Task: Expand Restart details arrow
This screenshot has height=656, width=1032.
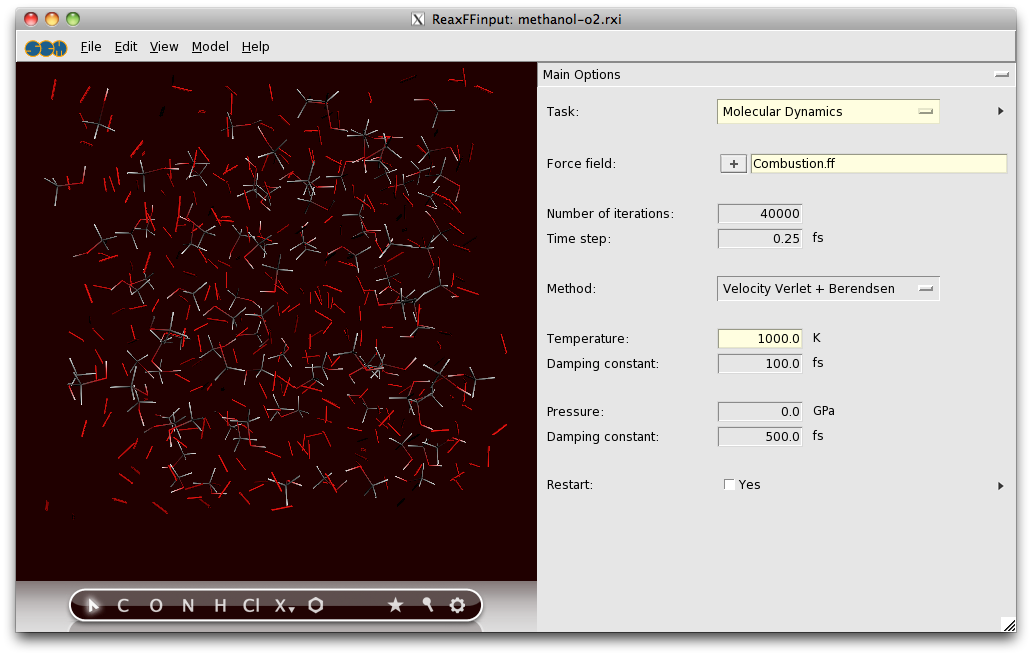Action: click(x=1000, y=486)
